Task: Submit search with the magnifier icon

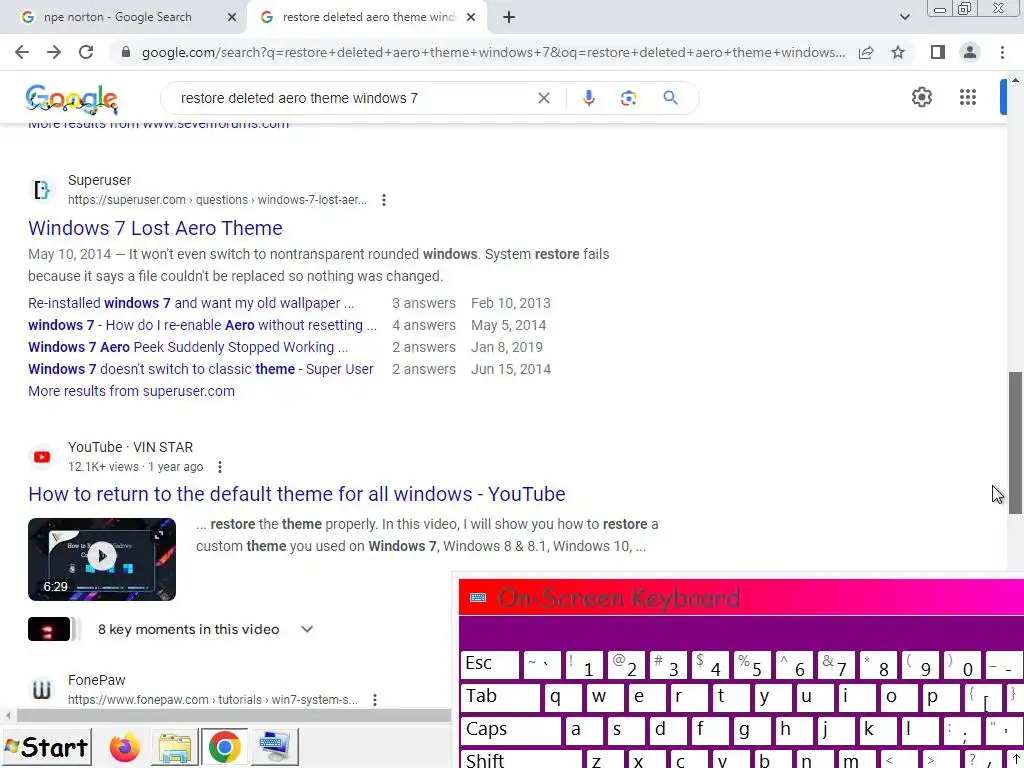Action: 670,98
